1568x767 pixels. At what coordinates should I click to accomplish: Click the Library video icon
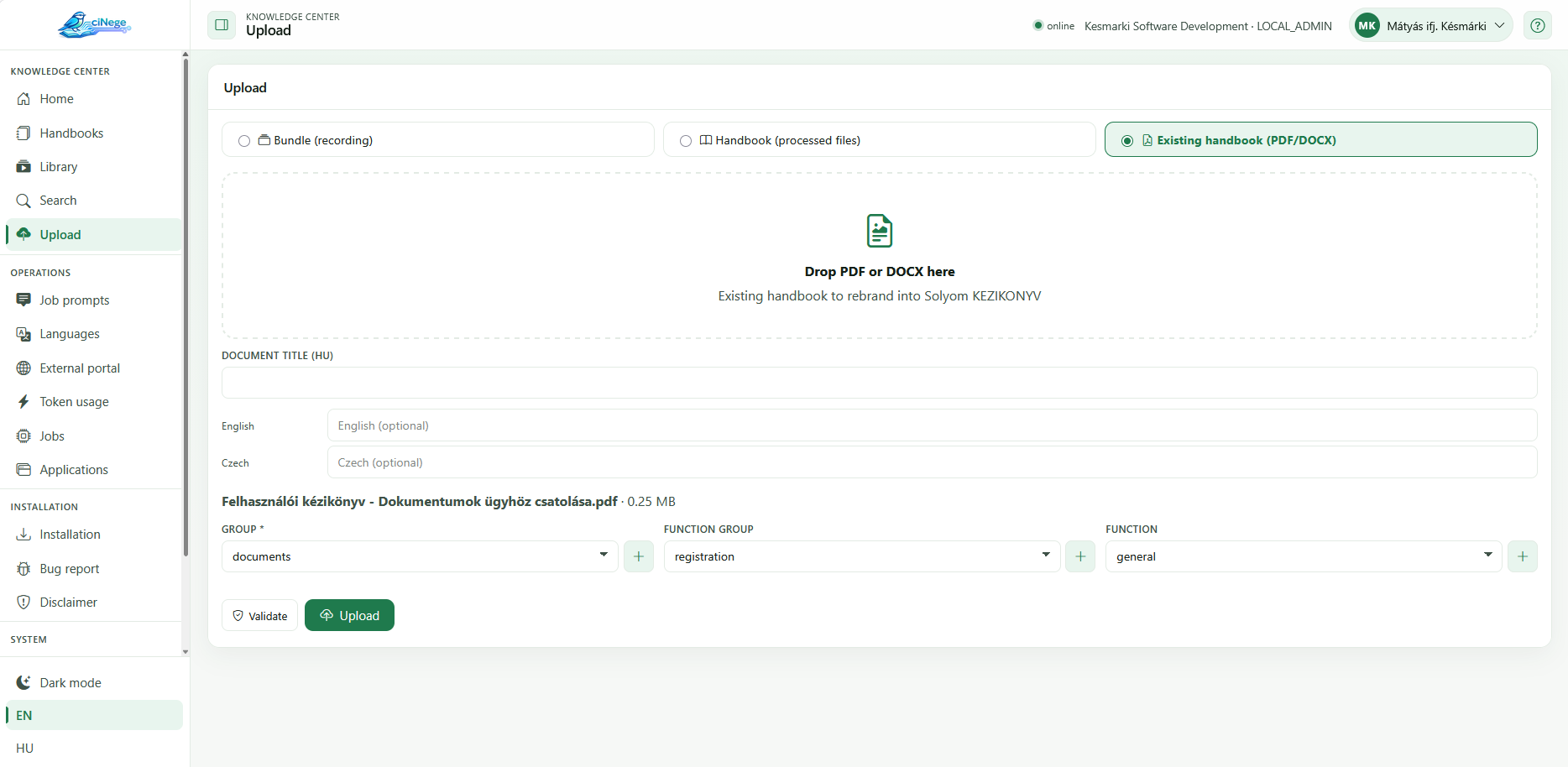point(24,167)
